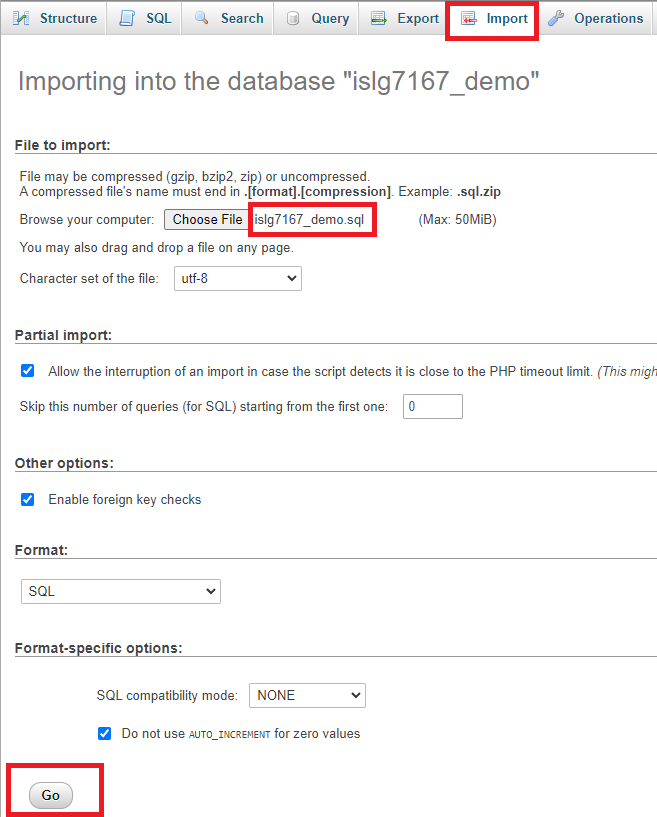
Task: Click the SQL tab scroll icon
Action: coord(127,18)
